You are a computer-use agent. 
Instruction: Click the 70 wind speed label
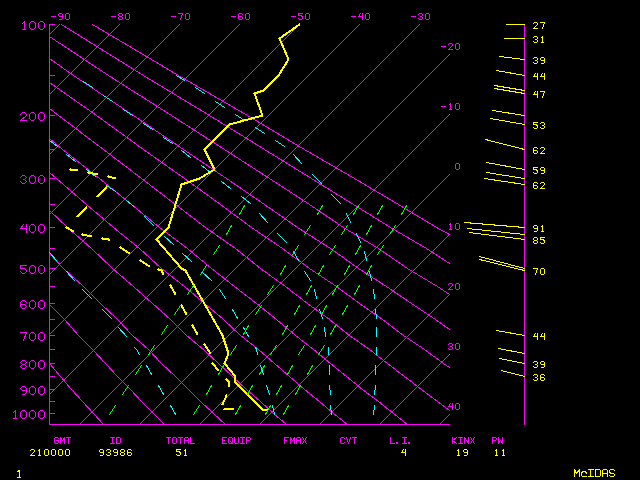(x=538, y=272)
